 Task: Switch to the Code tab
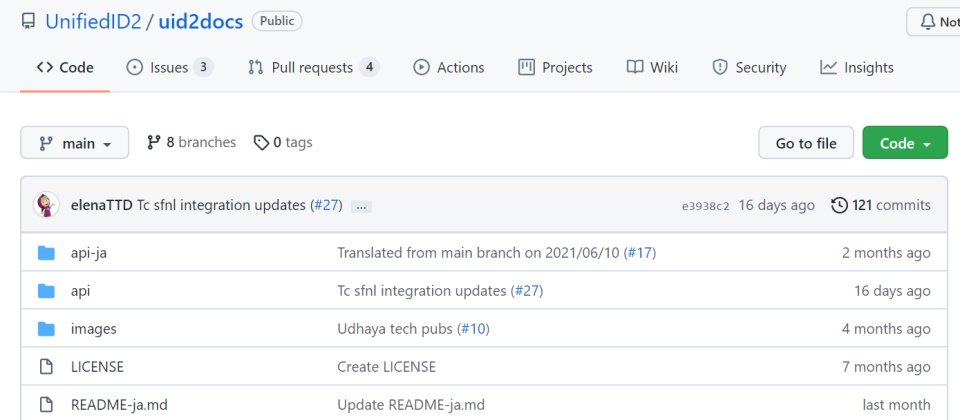click(x=65, y=67)
